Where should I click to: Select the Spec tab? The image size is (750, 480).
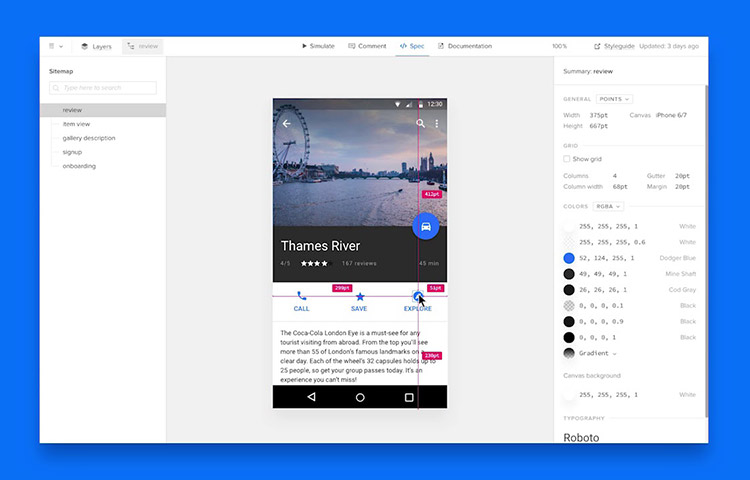coord(412,46)
